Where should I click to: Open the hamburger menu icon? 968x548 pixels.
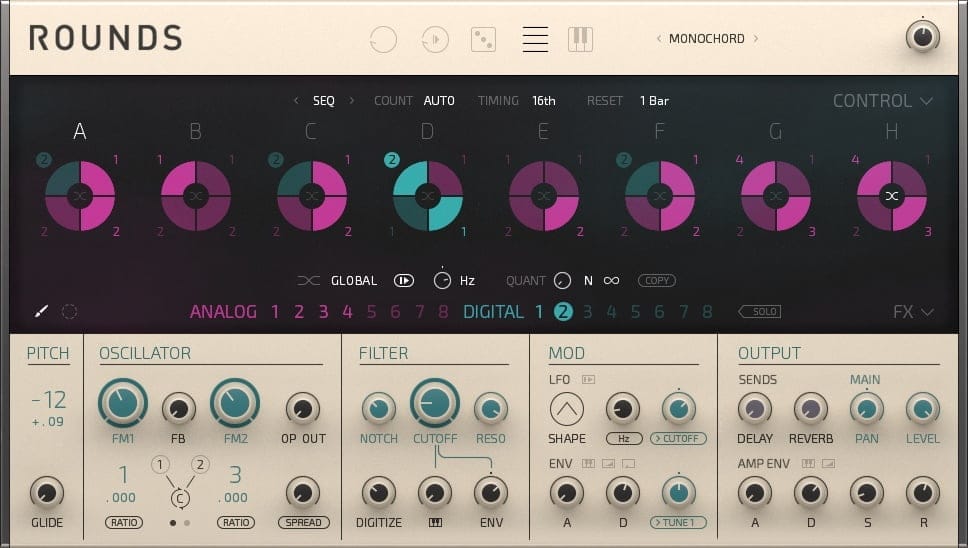[535, 39]
